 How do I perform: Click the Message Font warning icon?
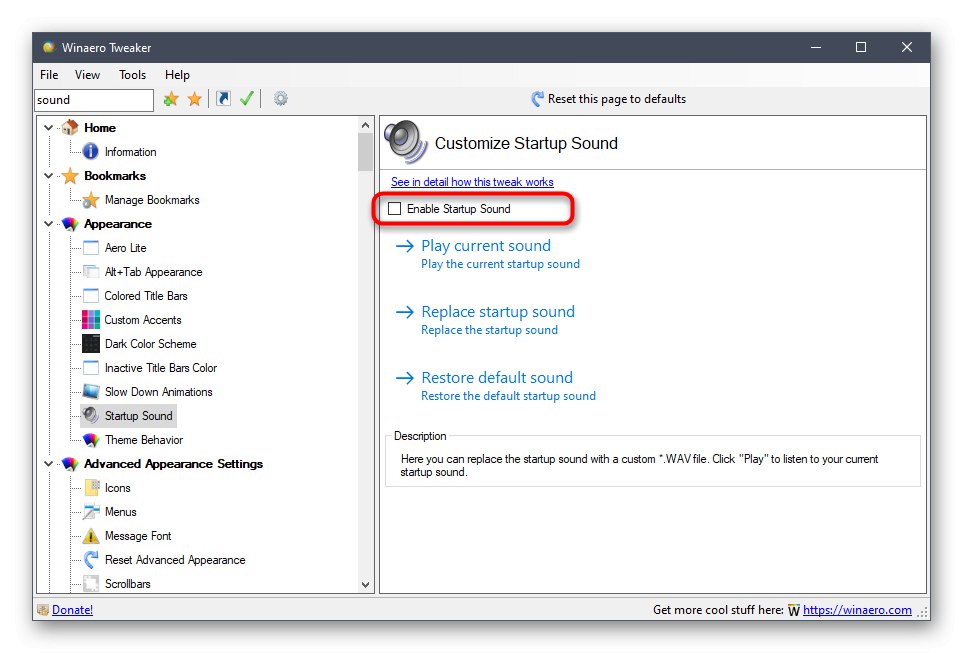(x=91, y=536)
